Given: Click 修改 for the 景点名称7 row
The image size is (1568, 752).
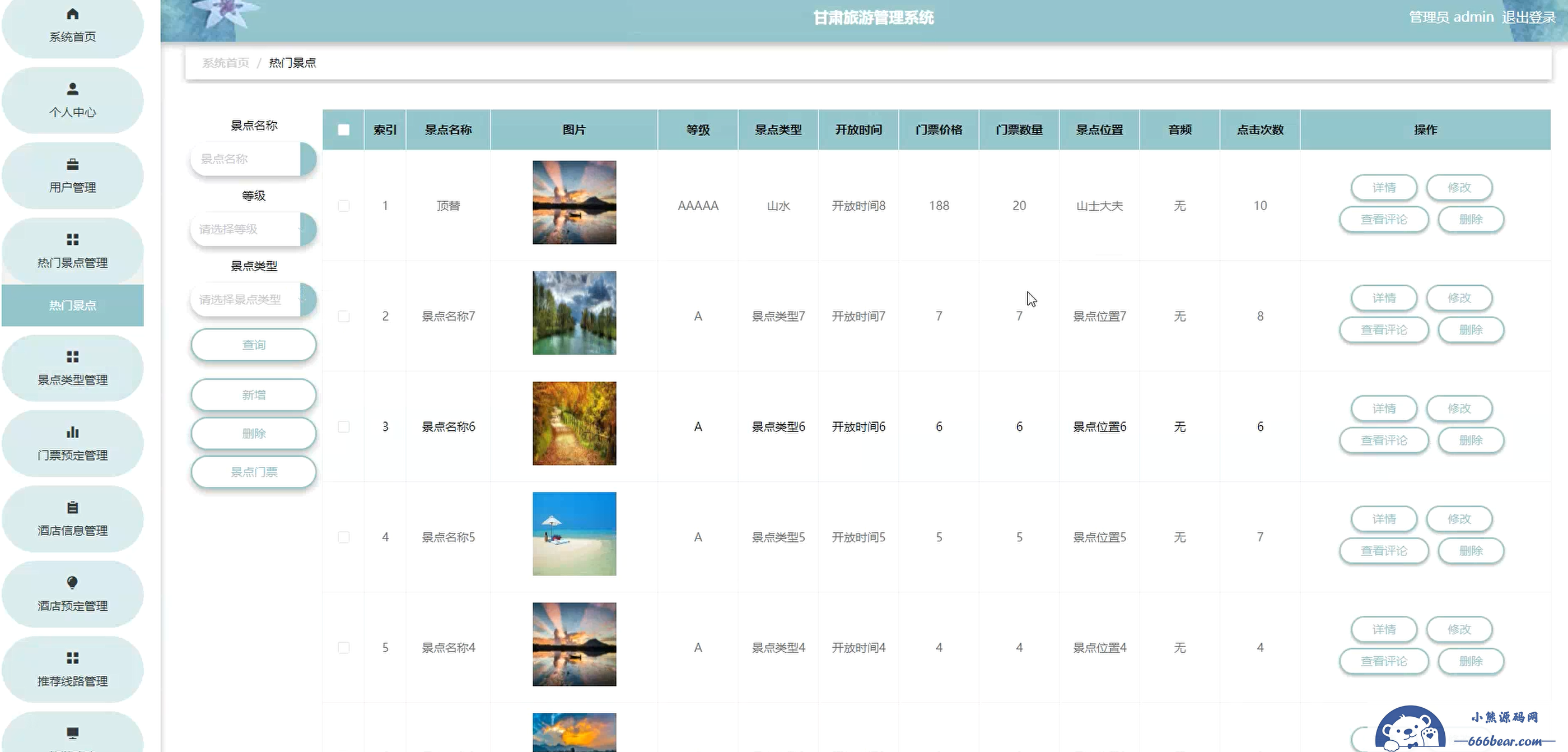Looking at the screenshot, I should [1459, 298].
